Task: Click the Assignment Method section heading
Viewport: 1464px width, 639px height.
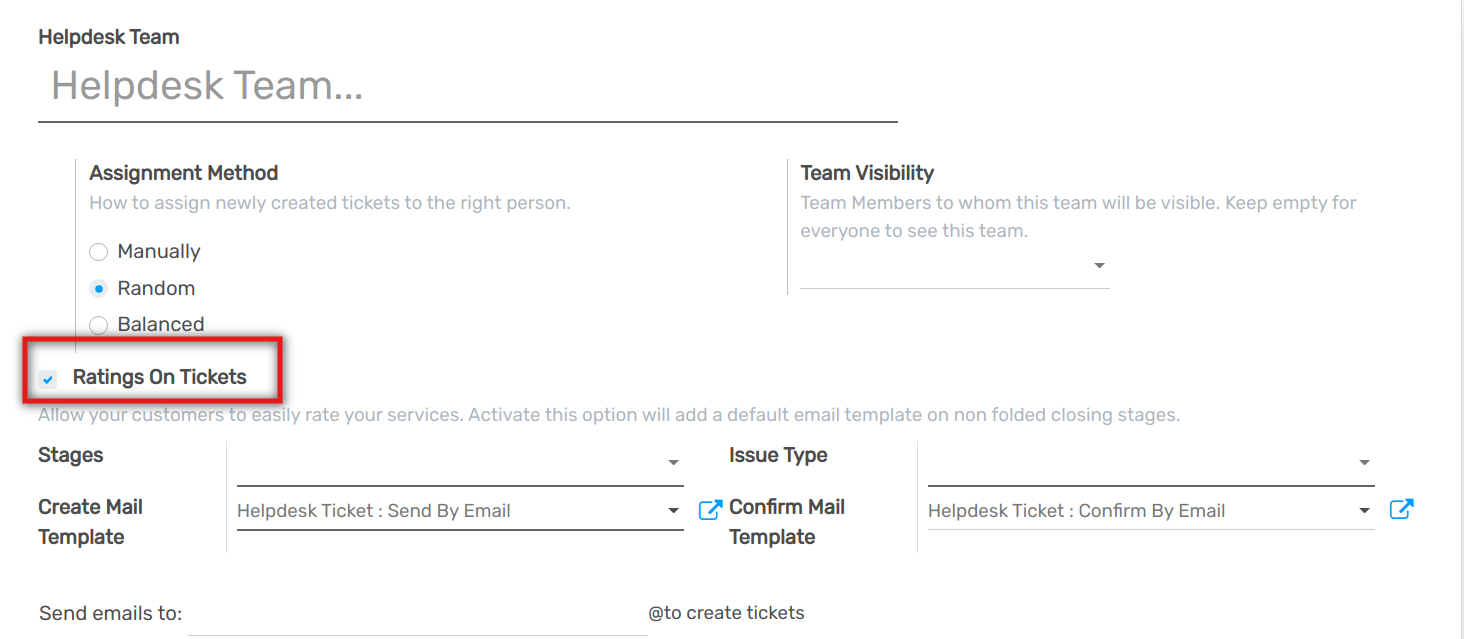Action: point(183,173)
